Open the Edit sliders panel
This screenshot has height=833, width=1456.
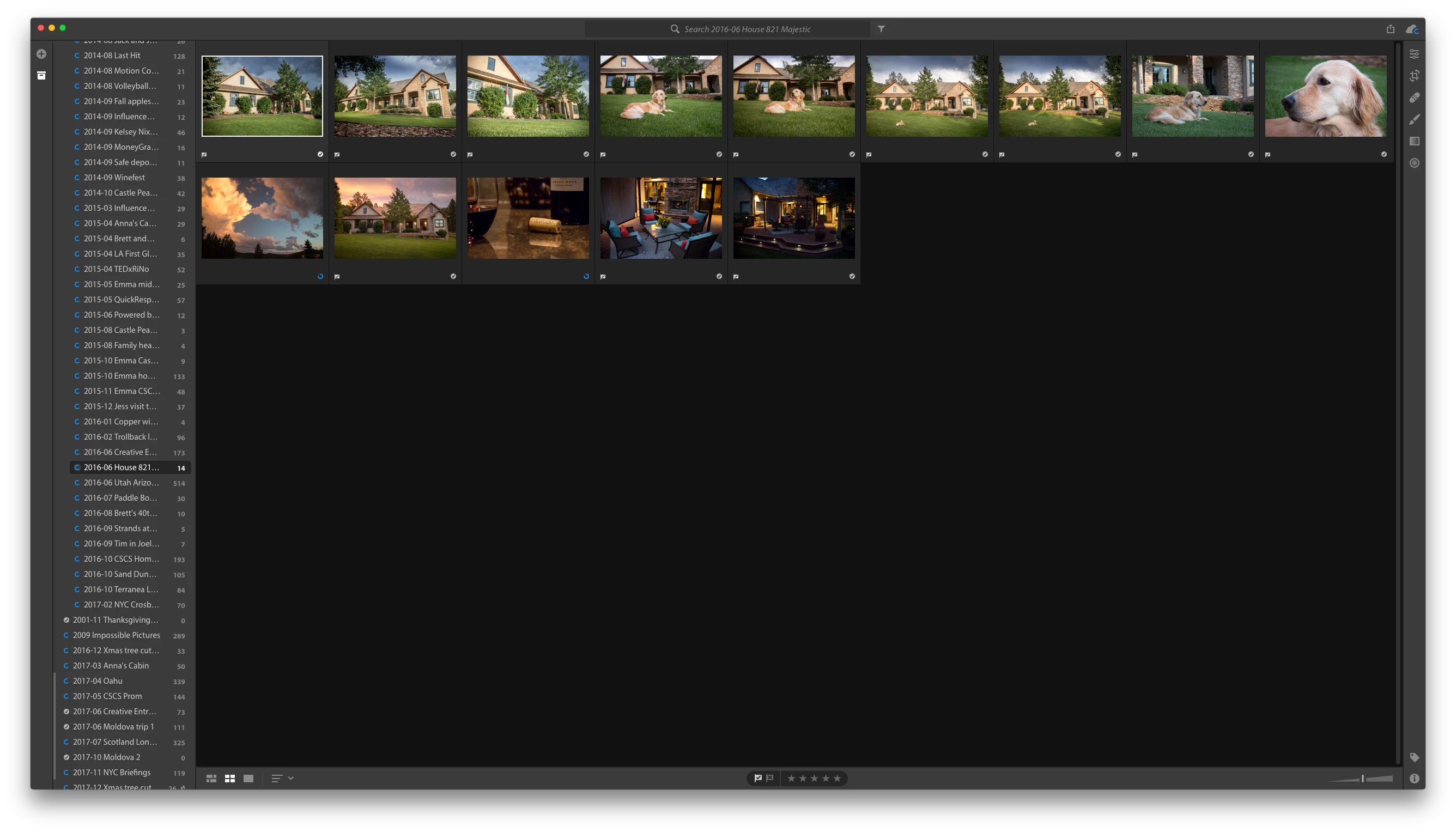click(1414, 54)
